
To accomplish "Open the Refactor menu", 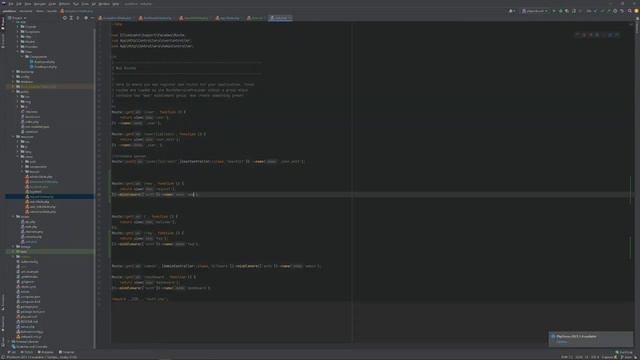I will (64, 4).
